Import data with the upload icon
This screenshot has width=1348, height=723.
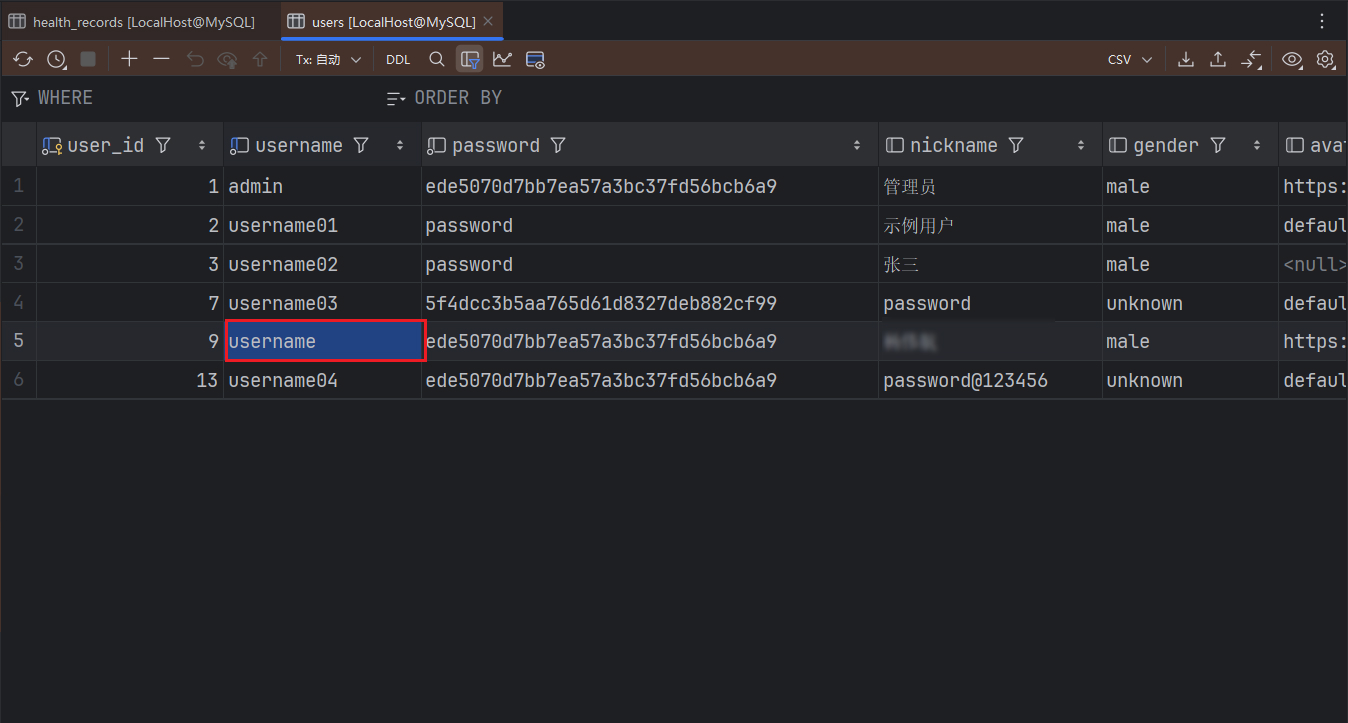pyautogui.click(x=1218, y=59)
